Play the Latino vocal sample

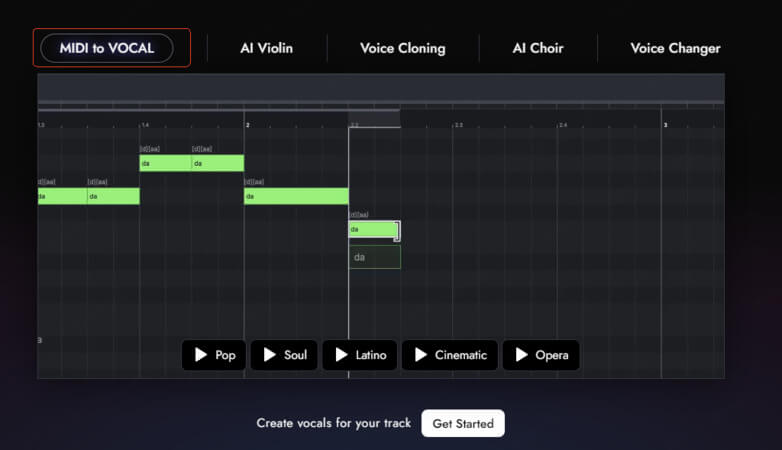360,355
